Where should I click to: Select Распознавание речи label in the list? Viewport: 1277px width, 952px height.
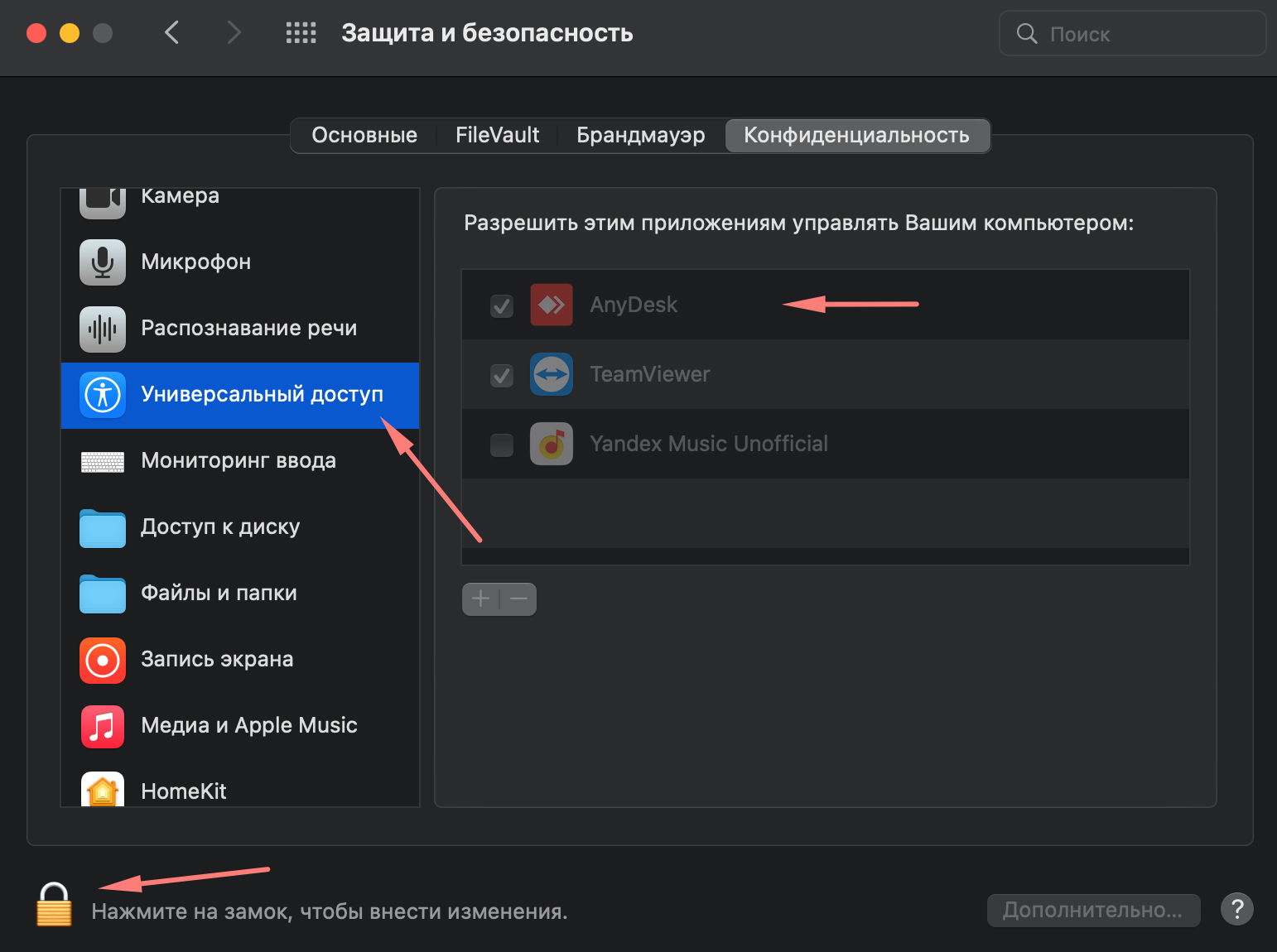coord(249,328)
